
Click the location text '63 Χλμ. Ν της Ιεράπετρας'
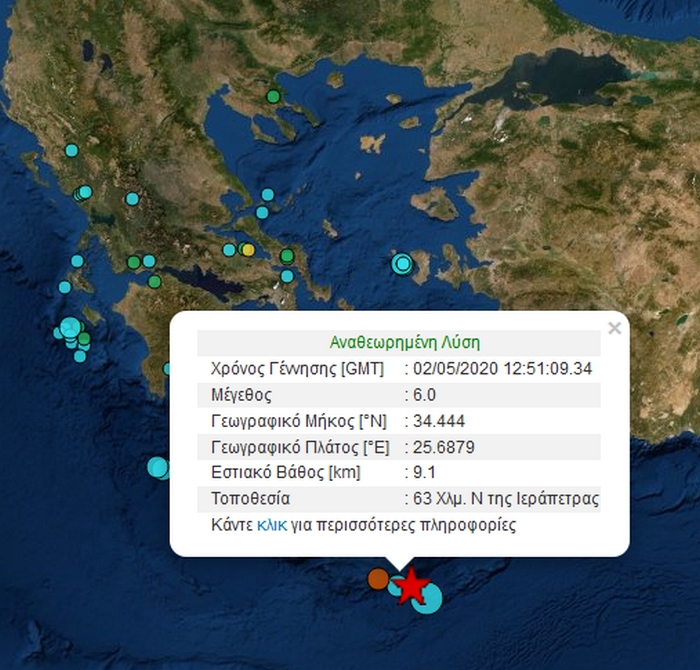pyautogui.click(x=506, y=498)
